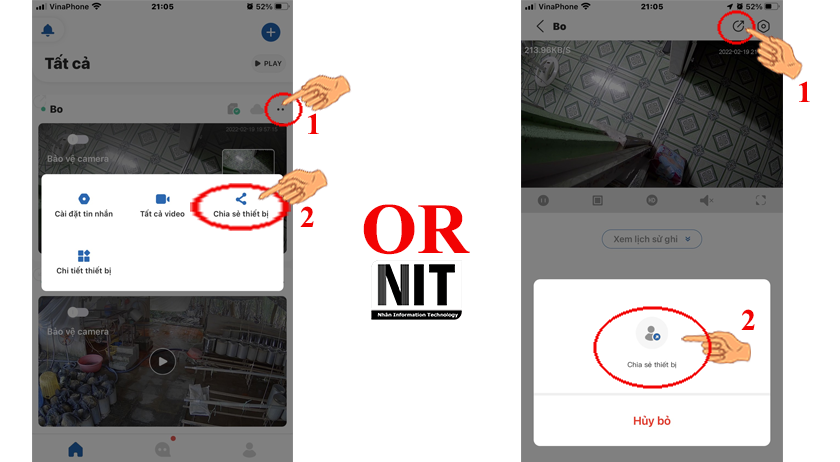
Task: Open Tất cả video from popup
Action: (x=162, y=206)
